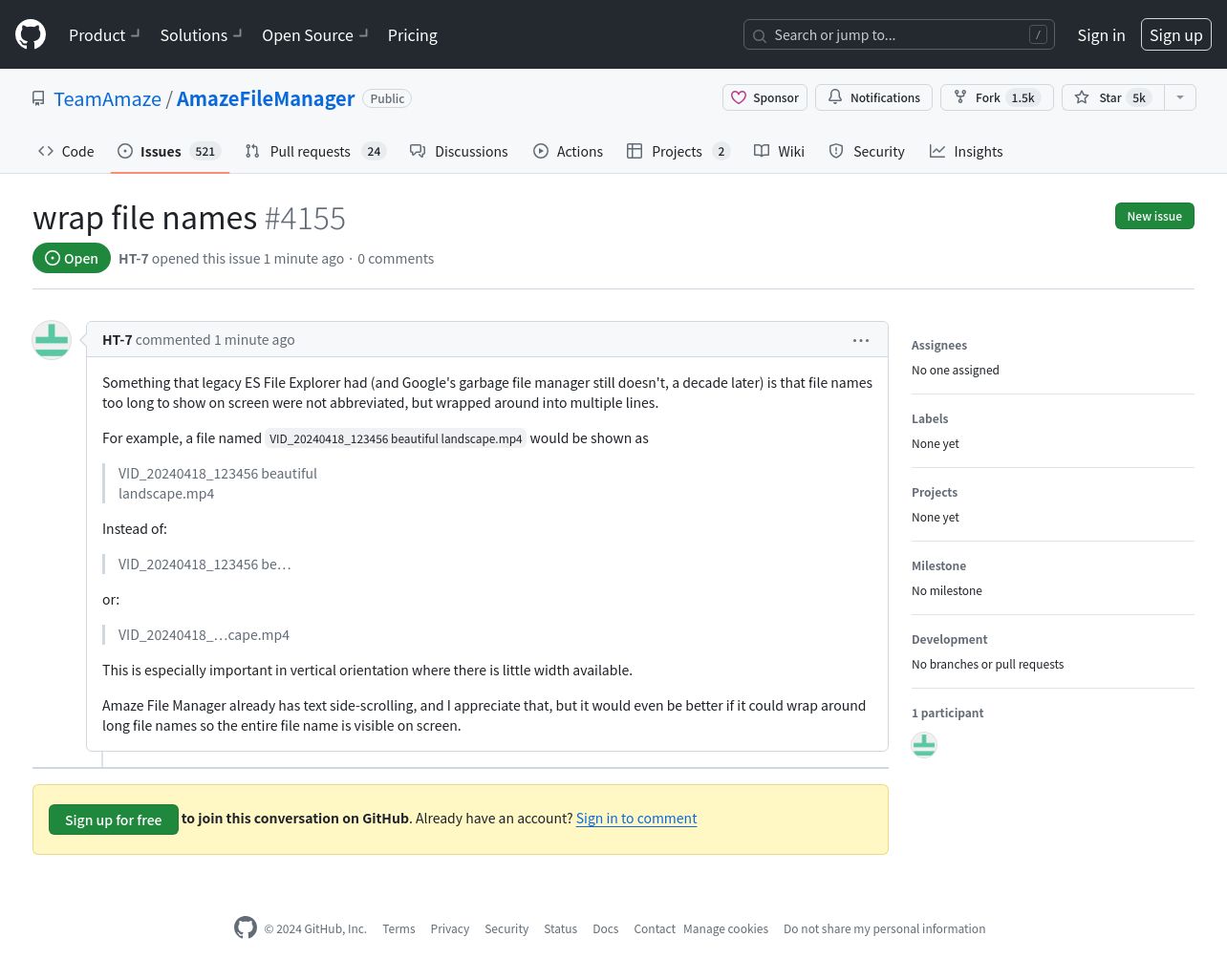The image size is (1227, 980).
Task: Open the footer Status link
Action: click(561, 929)
